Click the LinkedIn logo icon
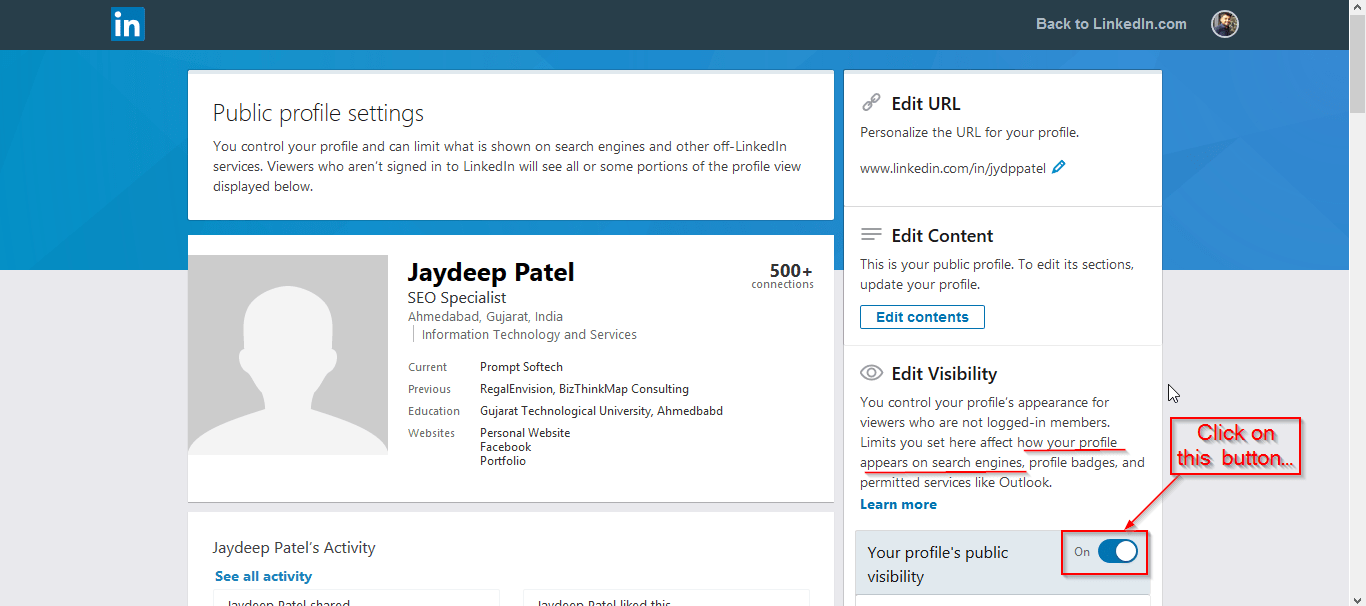Viewport: 1366px width, 606px height. (x=128, y=24)
